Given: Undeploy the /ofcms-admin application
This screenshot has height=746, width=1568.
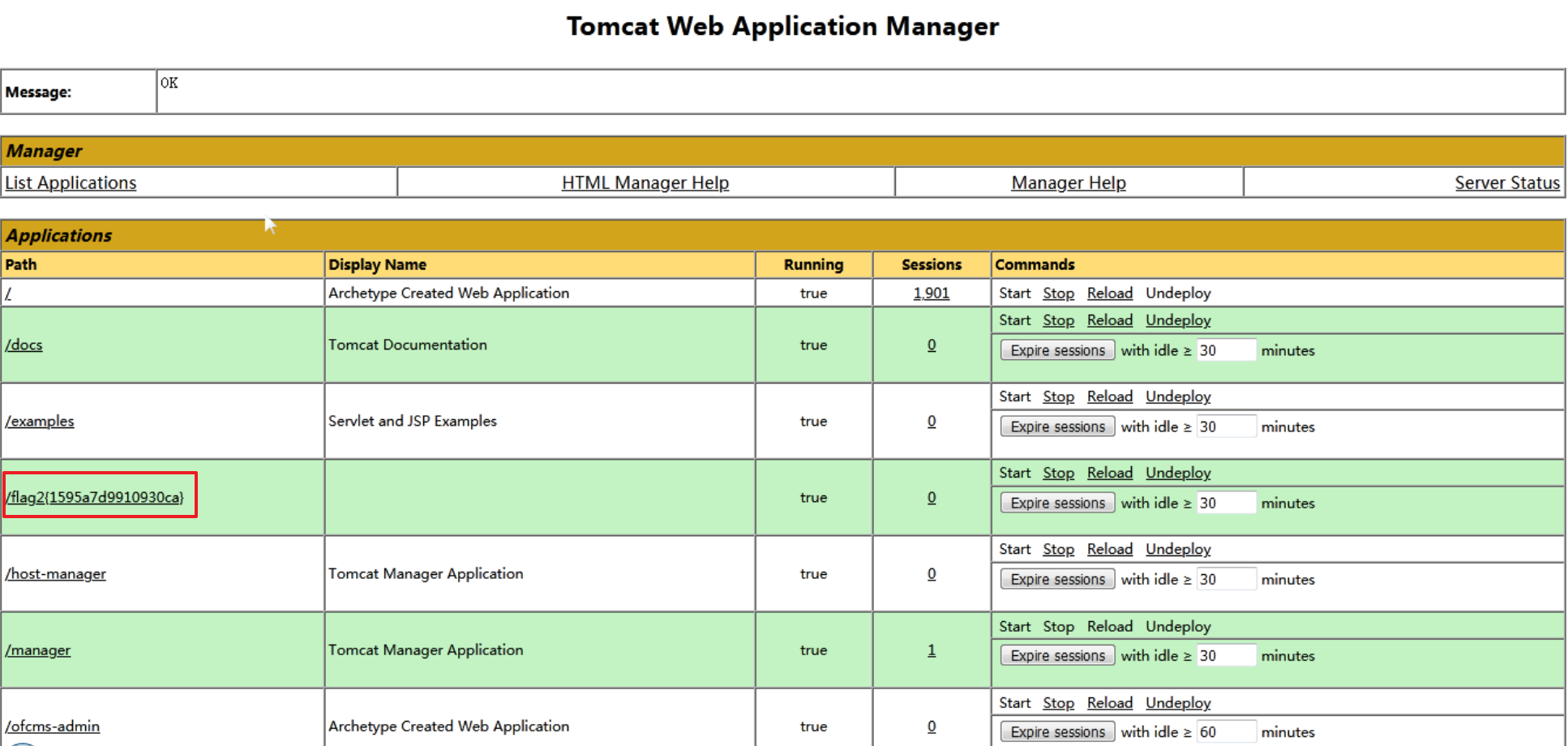Looking at the screenshot, I should pyautogui.click(x=1178, y=703).
